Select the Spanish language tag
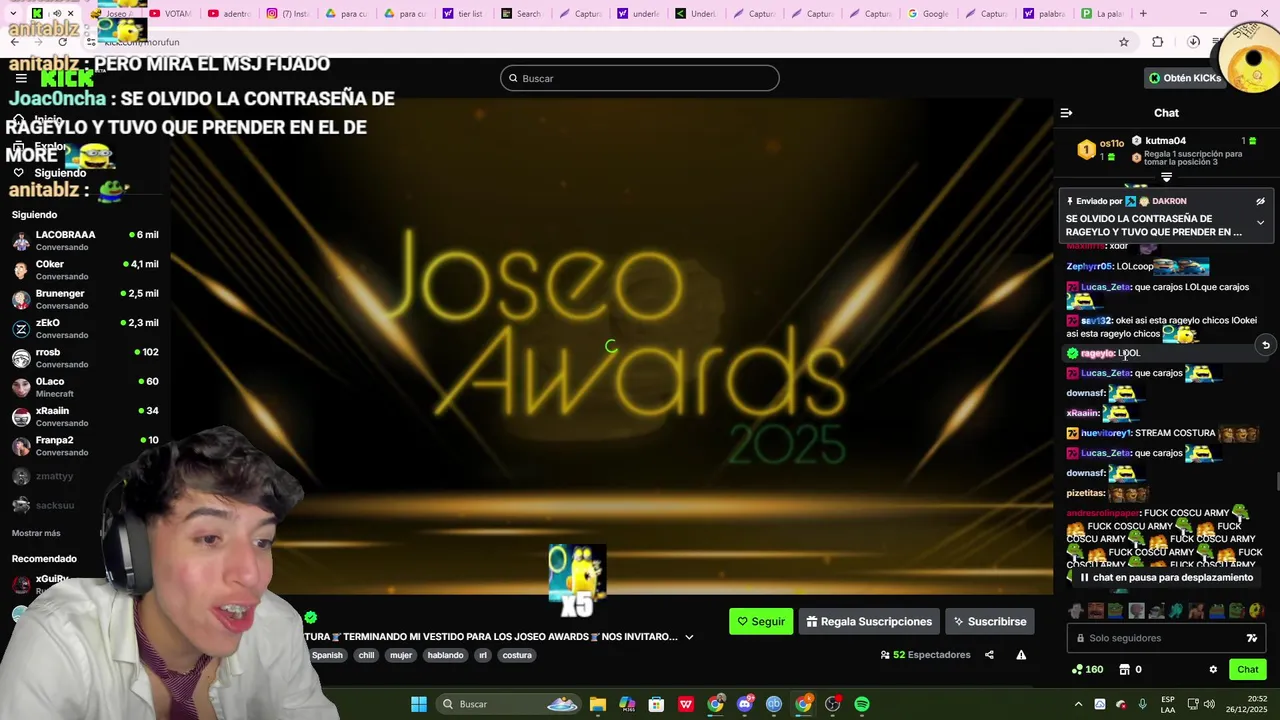 pos(327,655)
